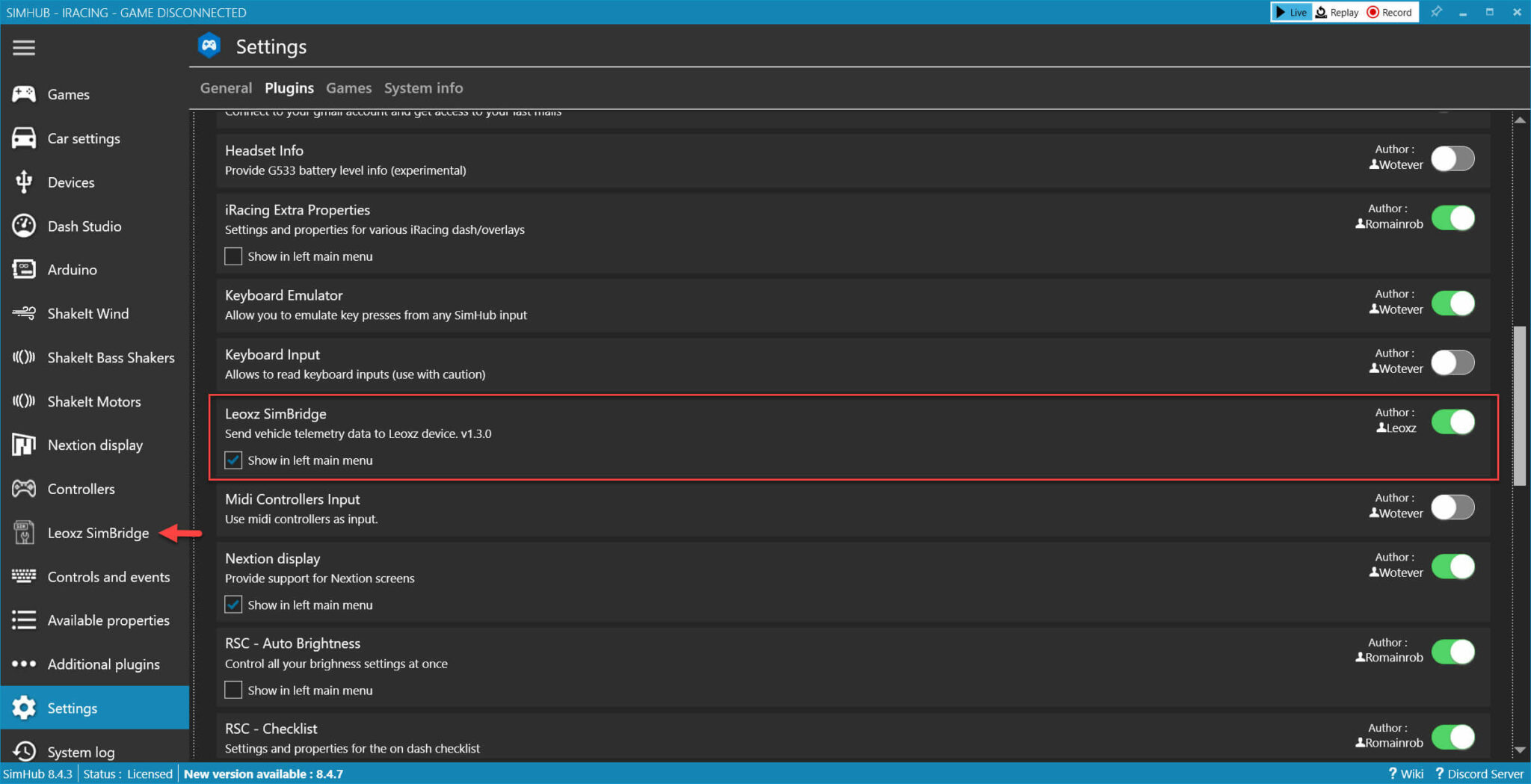
Task: Click the Leoxz SimBridge sidebar icon
Action: click(x=24, y=533)
